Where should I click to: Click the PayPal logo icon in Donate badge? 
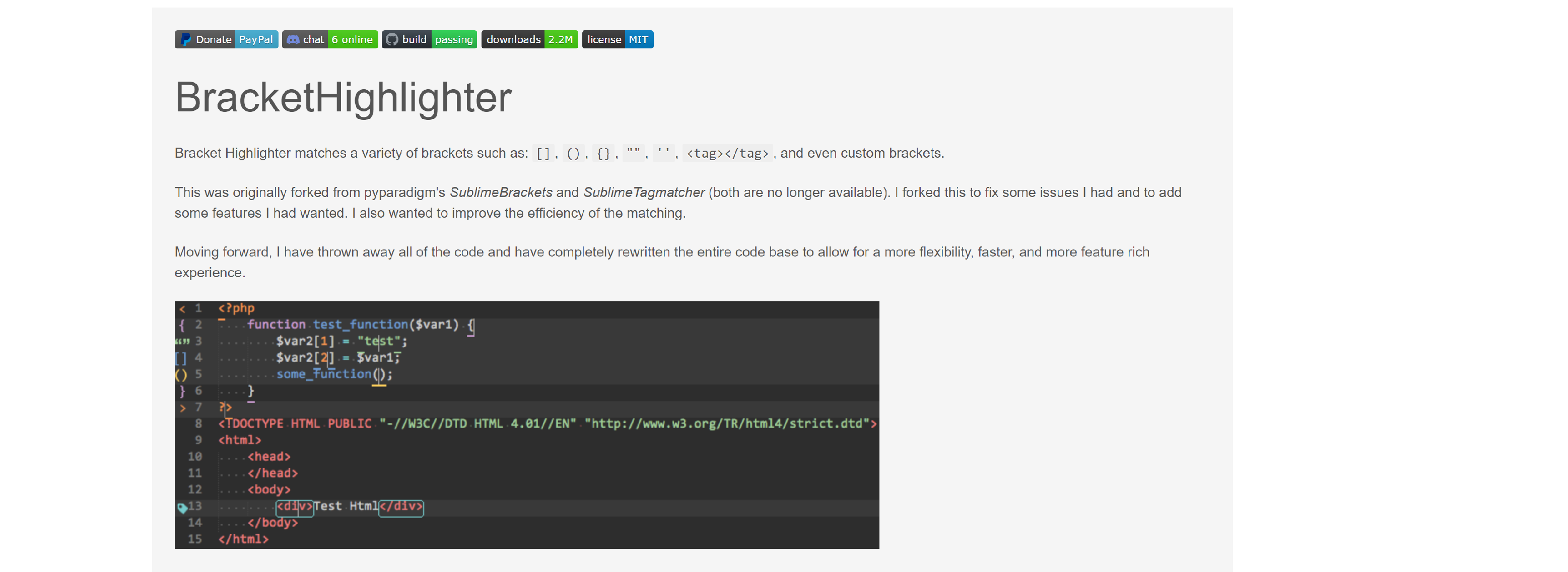[186, 40]
